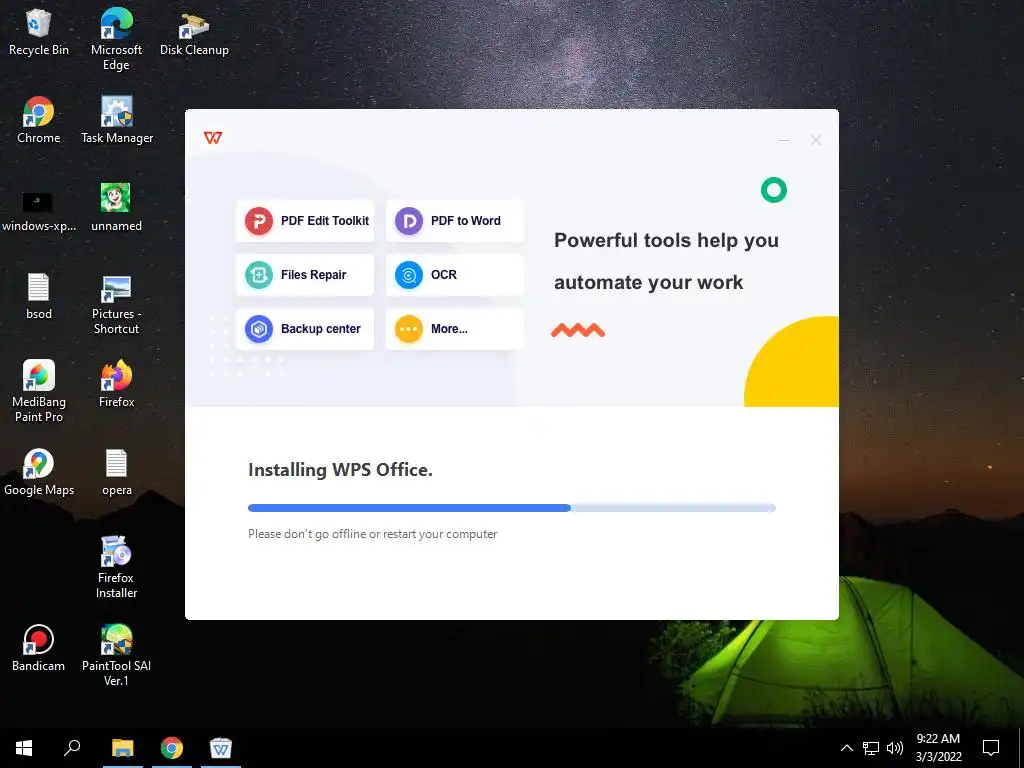
Task: Select the Bandicam desktop shortcut
Action: coord(39,648)
